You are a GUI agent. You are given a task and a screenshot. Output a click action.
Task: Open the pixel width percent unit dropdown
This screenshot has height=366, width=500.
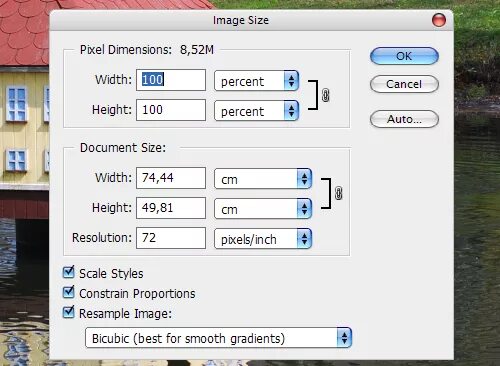tap(256, 81)
